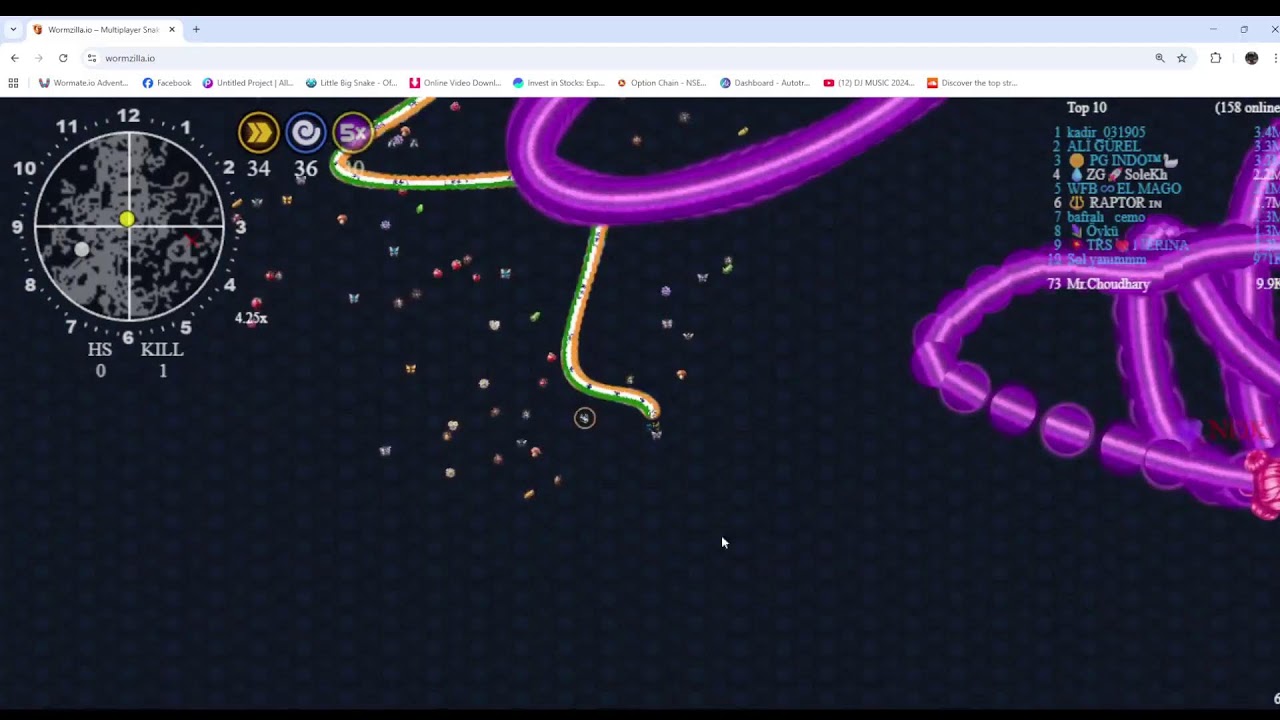Click the Chrome apps grid icon
The height and width of the screenshot is (720, 1280).
(x=13, y=83)
